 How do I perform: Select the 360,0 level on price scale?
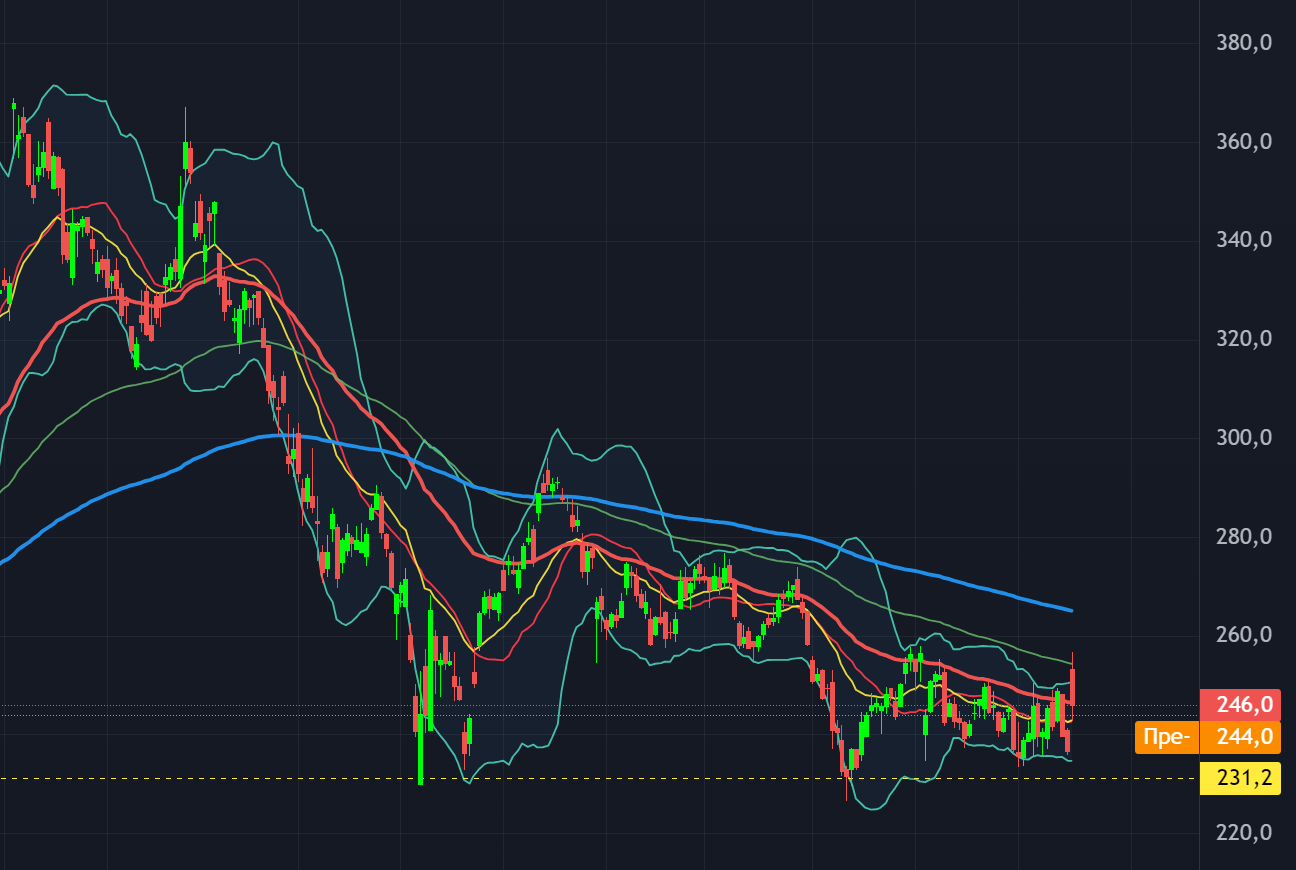click(x=1244, y=142)
